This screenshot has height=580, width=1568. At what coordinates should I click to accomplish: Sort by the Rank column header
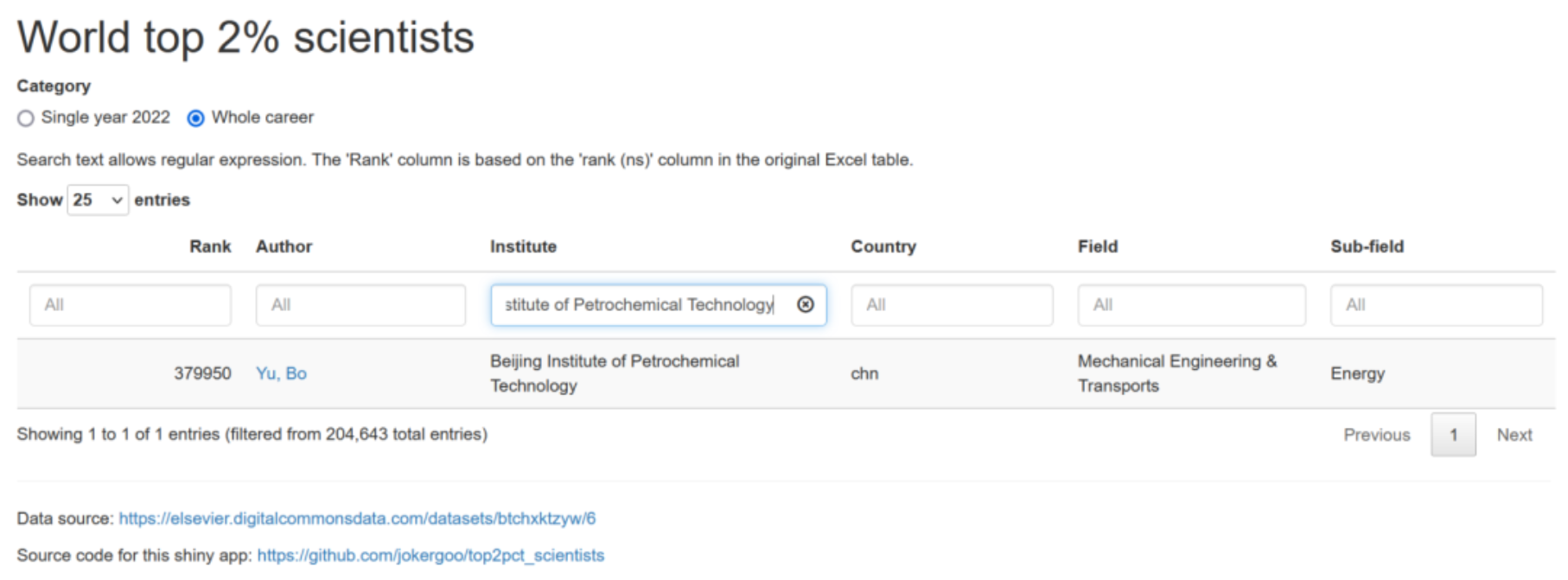tap(210, 246)
